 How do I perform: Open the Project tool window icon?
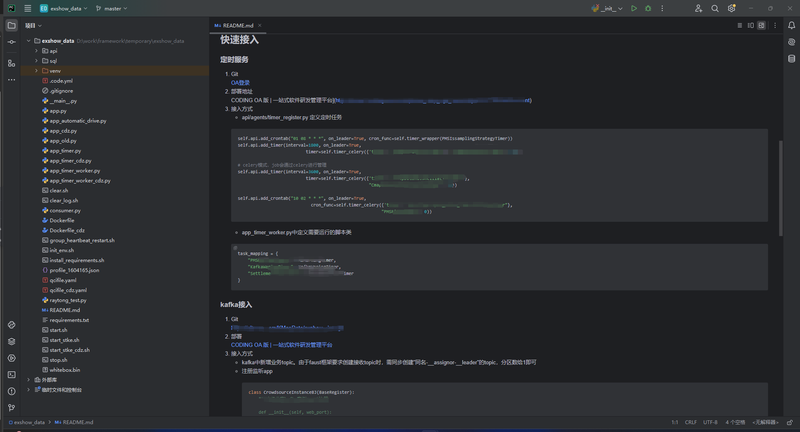click(11, 26)
